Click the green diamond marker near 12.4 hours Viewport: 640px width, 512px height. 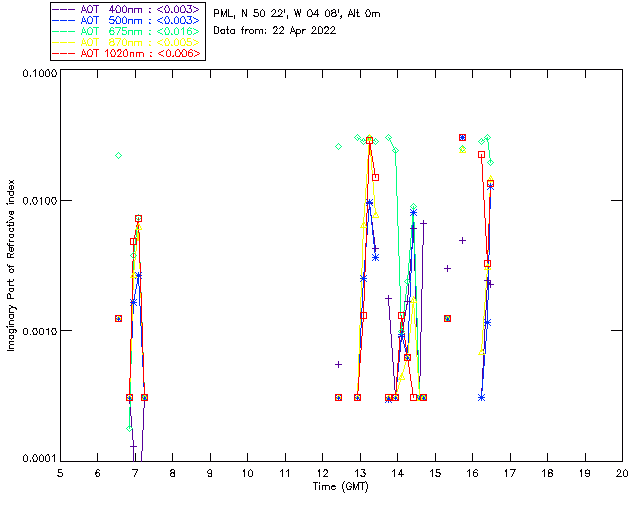tap(338, 147)
